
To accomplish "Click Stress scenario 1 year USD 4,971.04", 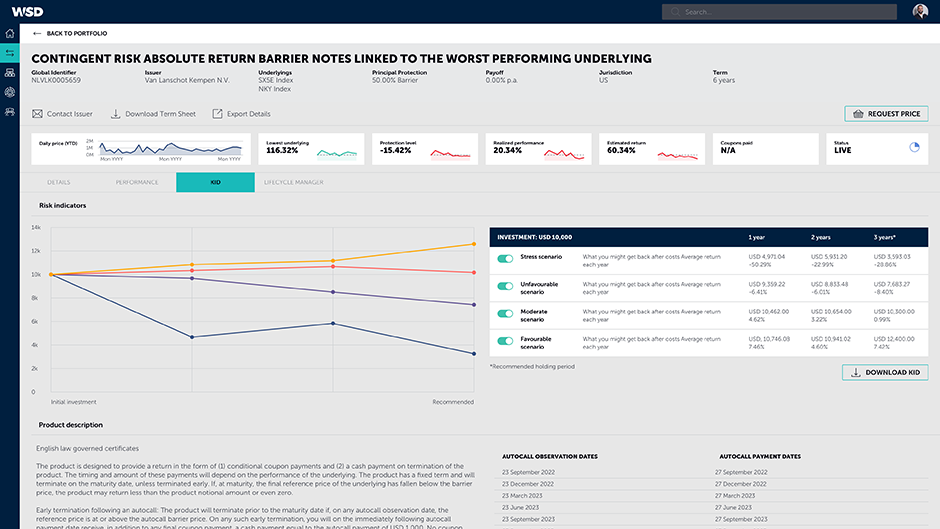I will [767, 257].
